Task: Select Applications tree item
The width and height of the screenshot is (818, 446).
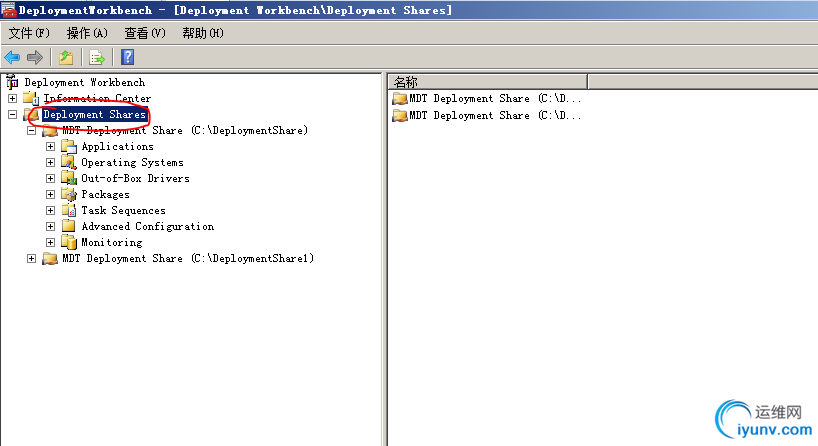Action: pyautogui.click(x=117, y=147)
